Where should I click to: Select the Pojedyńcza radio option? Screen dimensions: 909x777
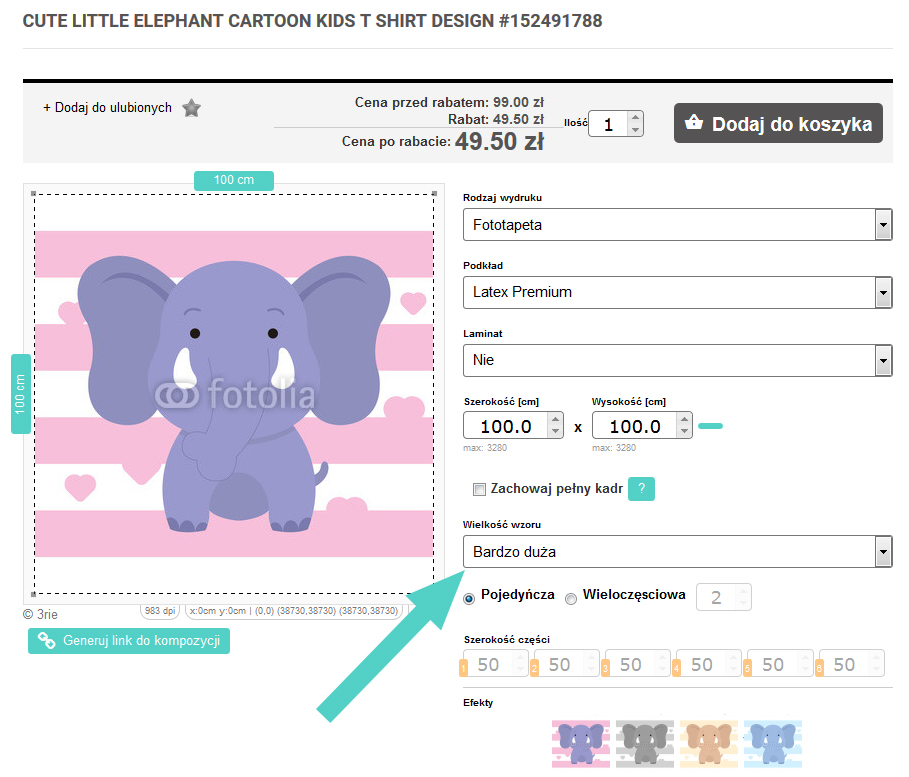tap(469, 598)
